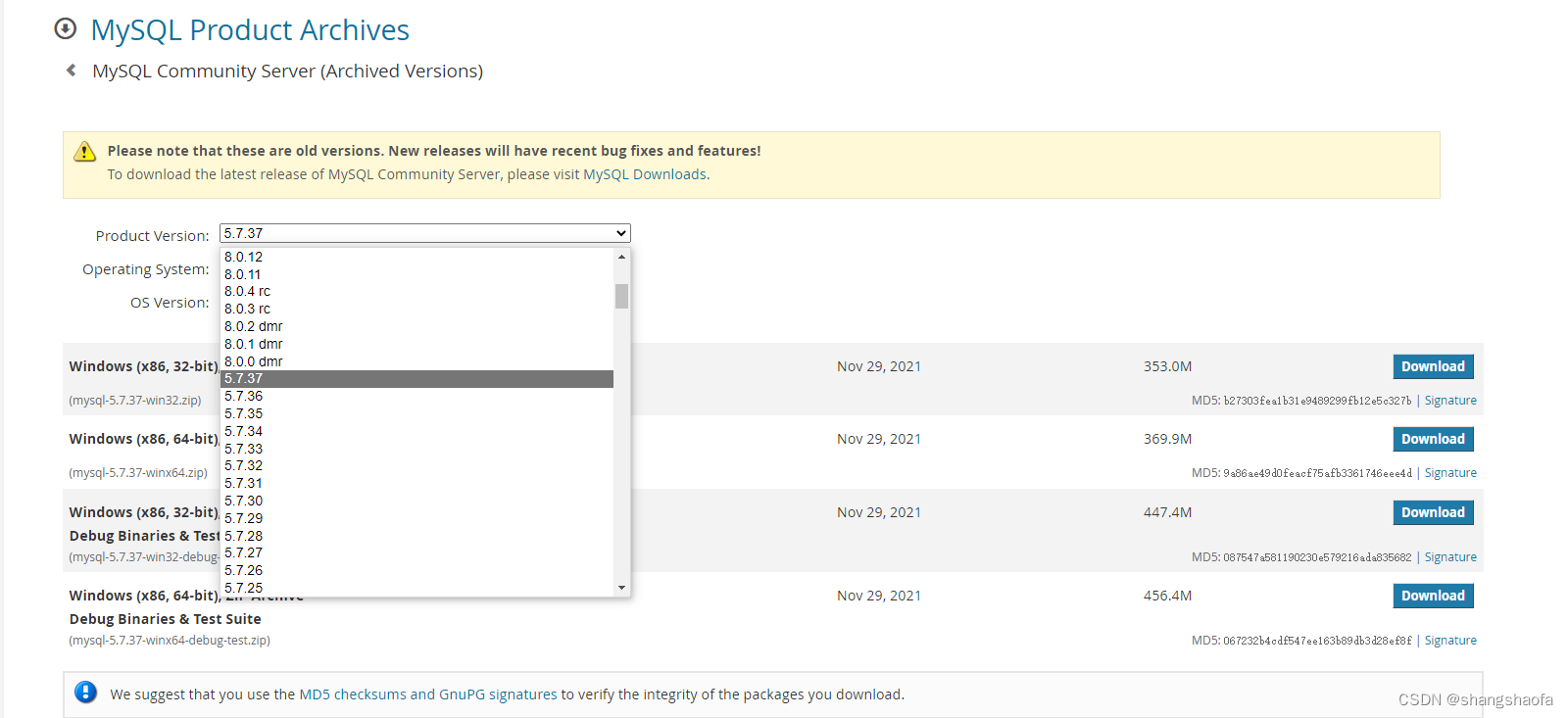This screenshot has height=718, width=1568.
Task: Open Signature link for the 447.4M debug package
Action: tap(1450, 557)
